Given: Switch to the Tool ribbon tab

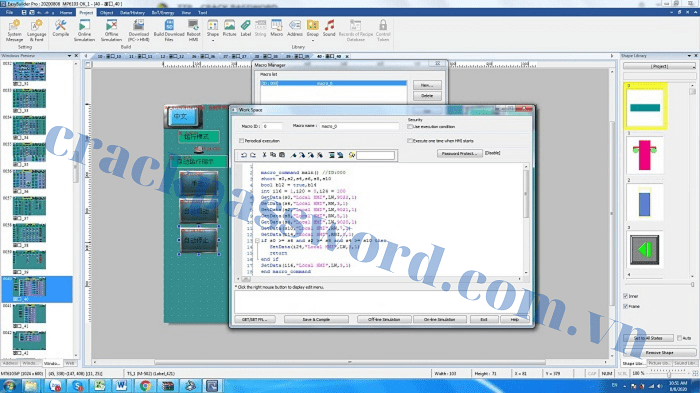Looking at the screenshot, I should pyautogui.click(x=203, y=13).
